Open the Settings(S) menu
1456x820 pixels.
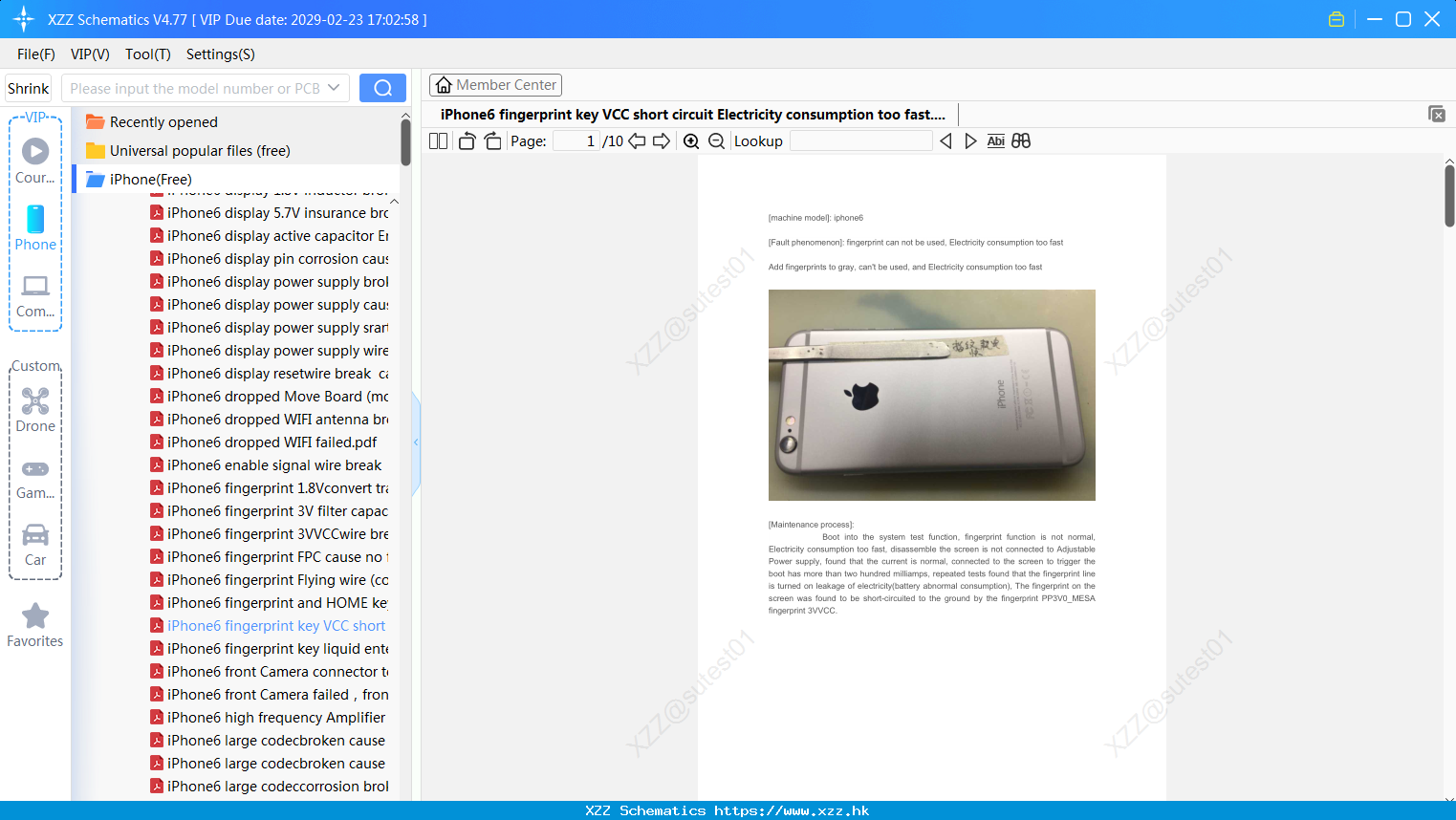click(x=221, y=54)
